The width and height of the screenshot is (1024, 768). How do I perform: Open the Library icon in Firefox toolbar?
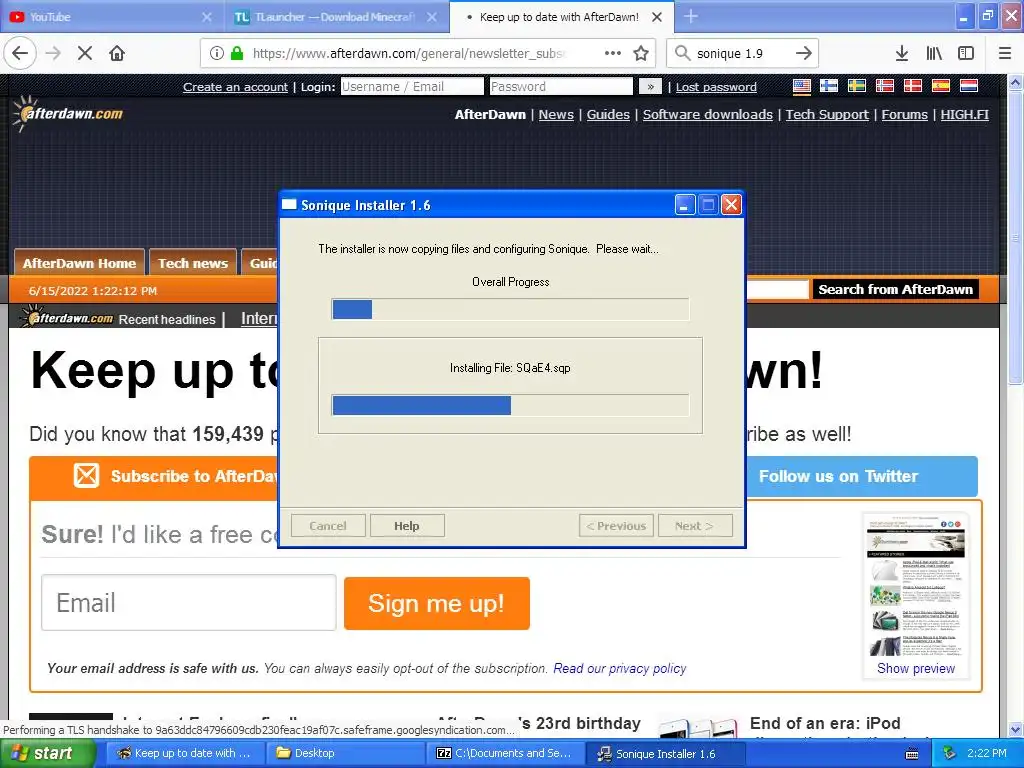tap(934, 53)
